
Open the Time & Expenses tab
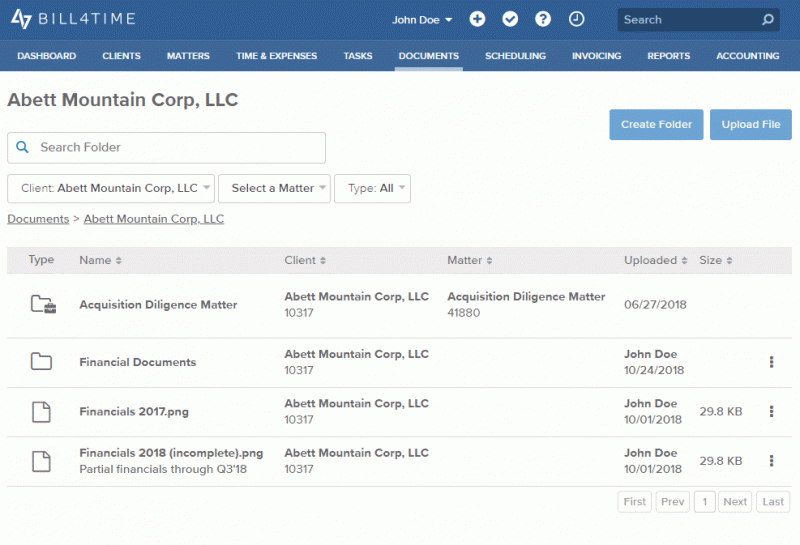(277, 56)
